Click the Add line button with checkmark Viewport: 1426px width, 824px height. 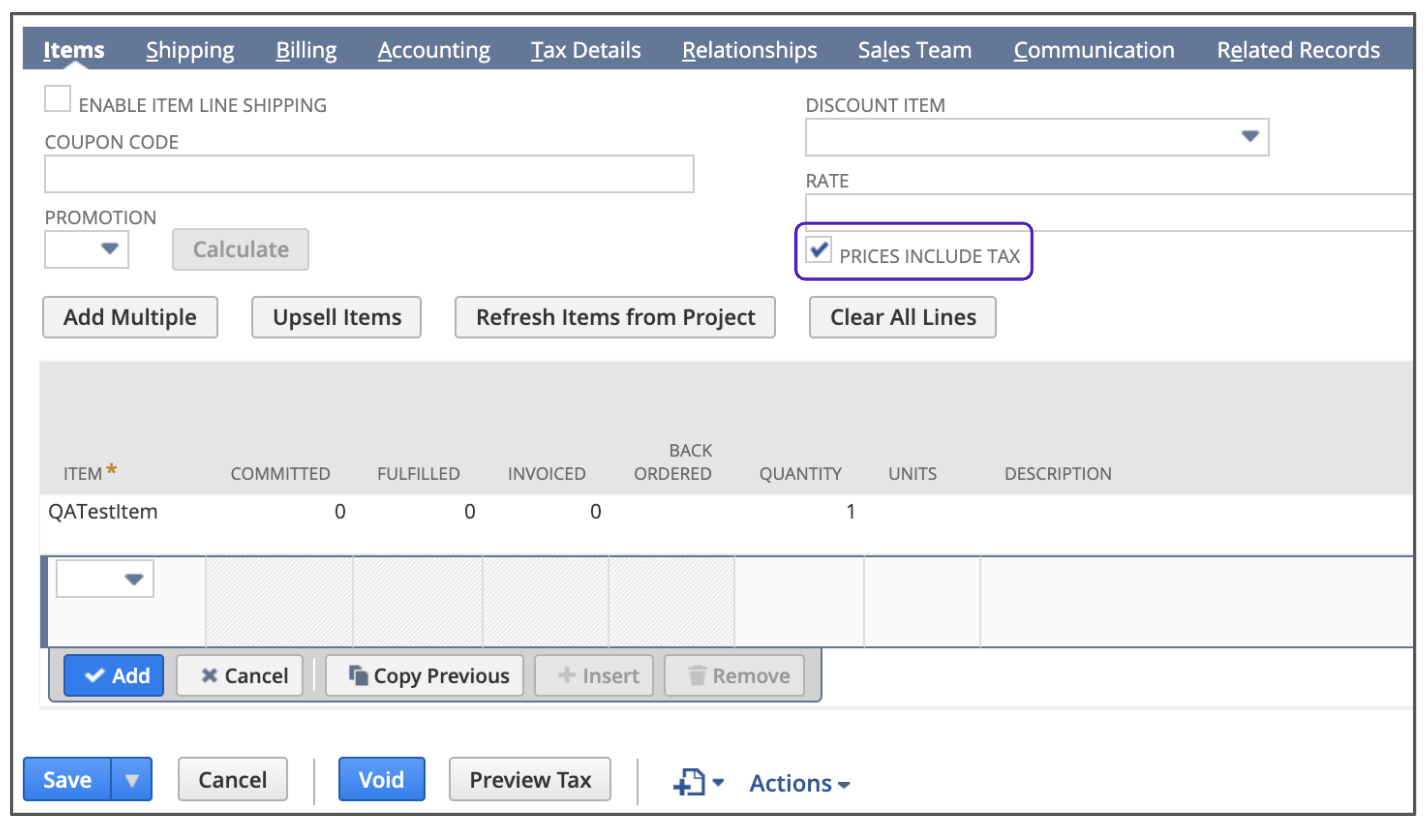[x=114, y=676]
